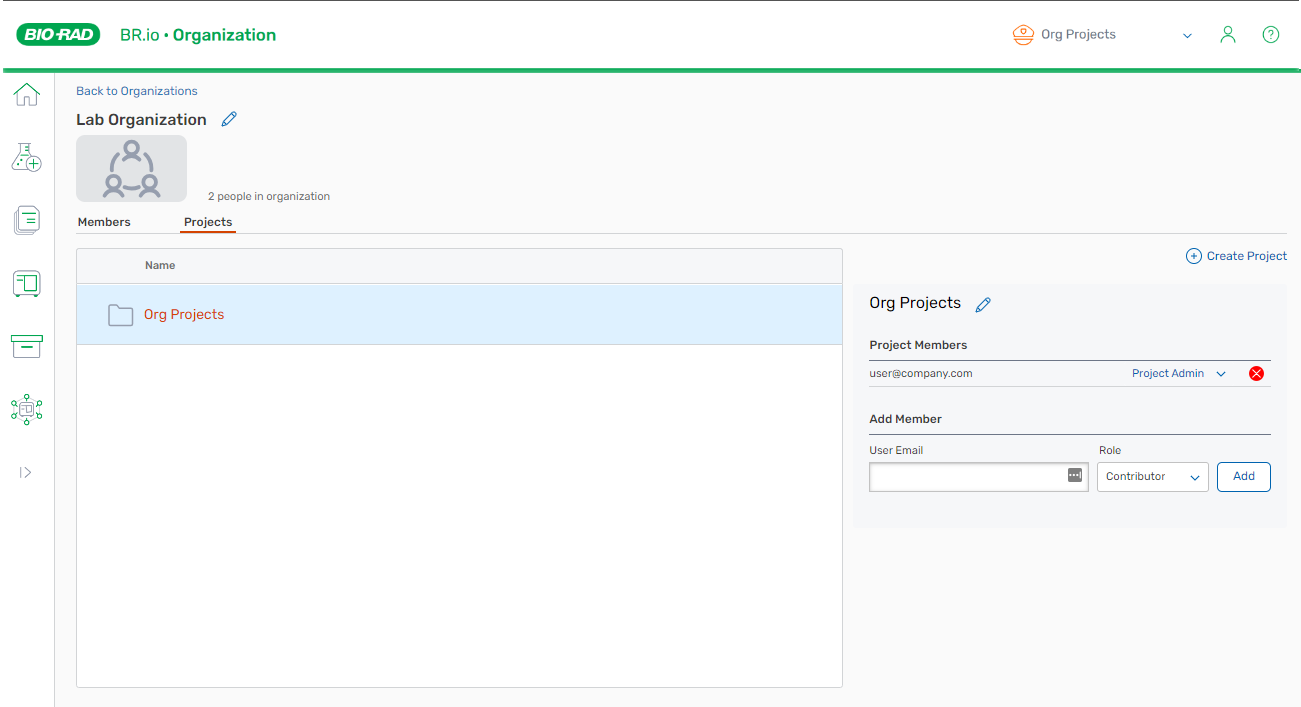
Task: Follow the Back to Organizations link
Action: tap(137, 91)
